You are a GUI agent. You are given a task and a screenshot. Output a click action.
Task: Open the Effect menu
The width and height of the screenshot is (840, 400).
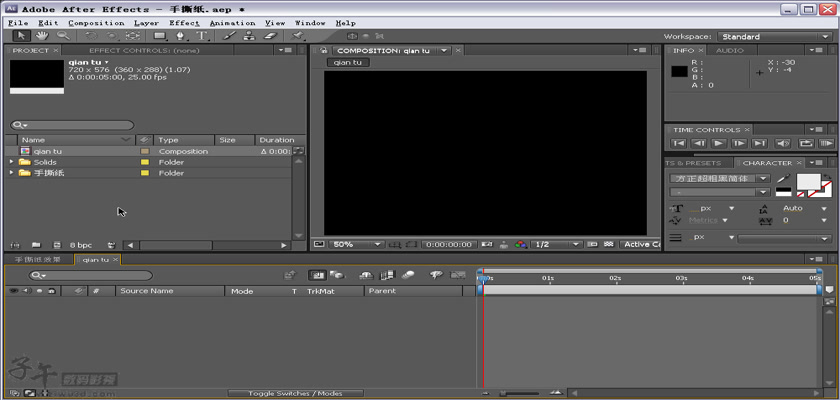pyautogui.click(x=184, y=23)
